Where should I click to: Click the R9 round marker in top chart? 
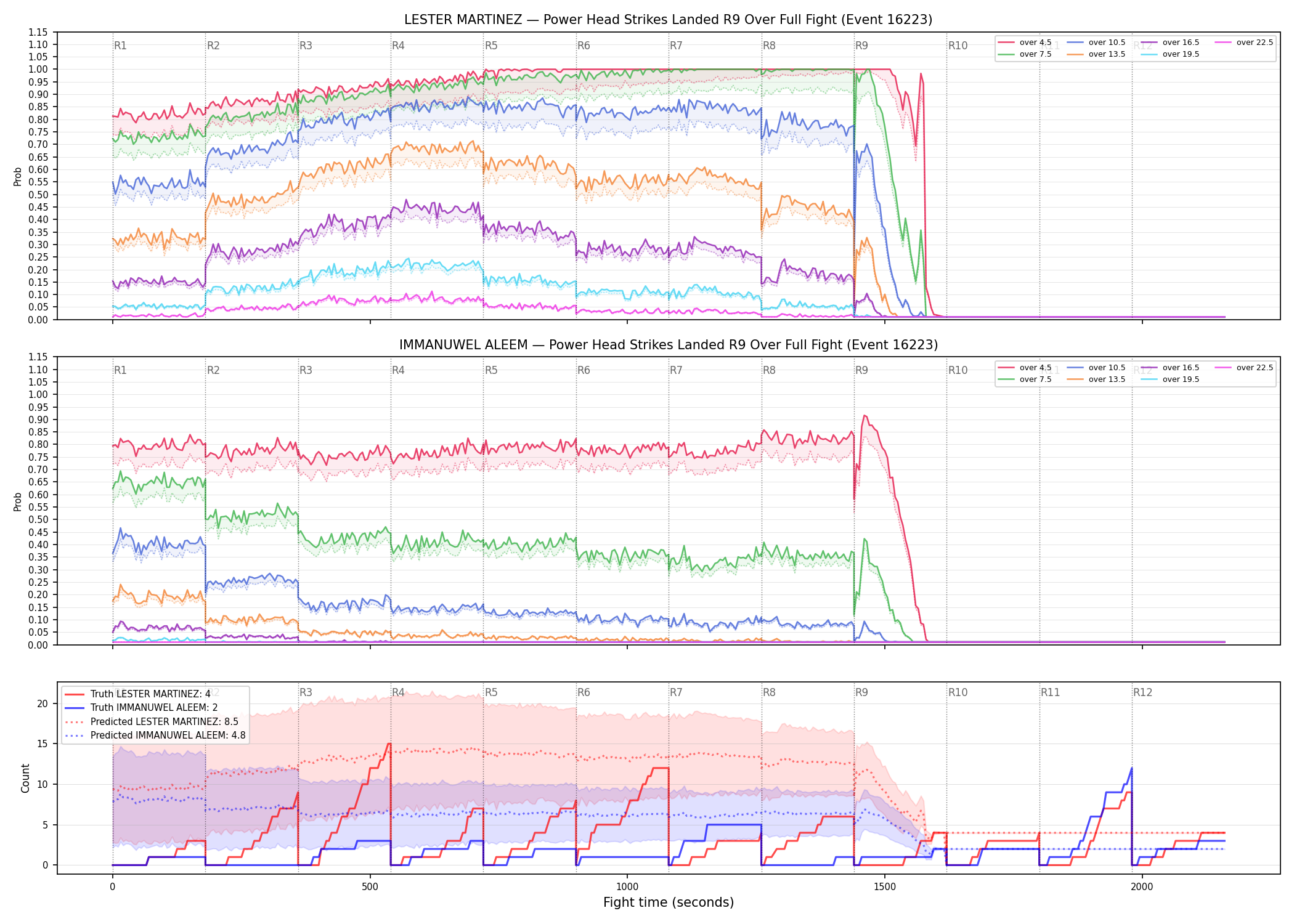pos(861,46)
